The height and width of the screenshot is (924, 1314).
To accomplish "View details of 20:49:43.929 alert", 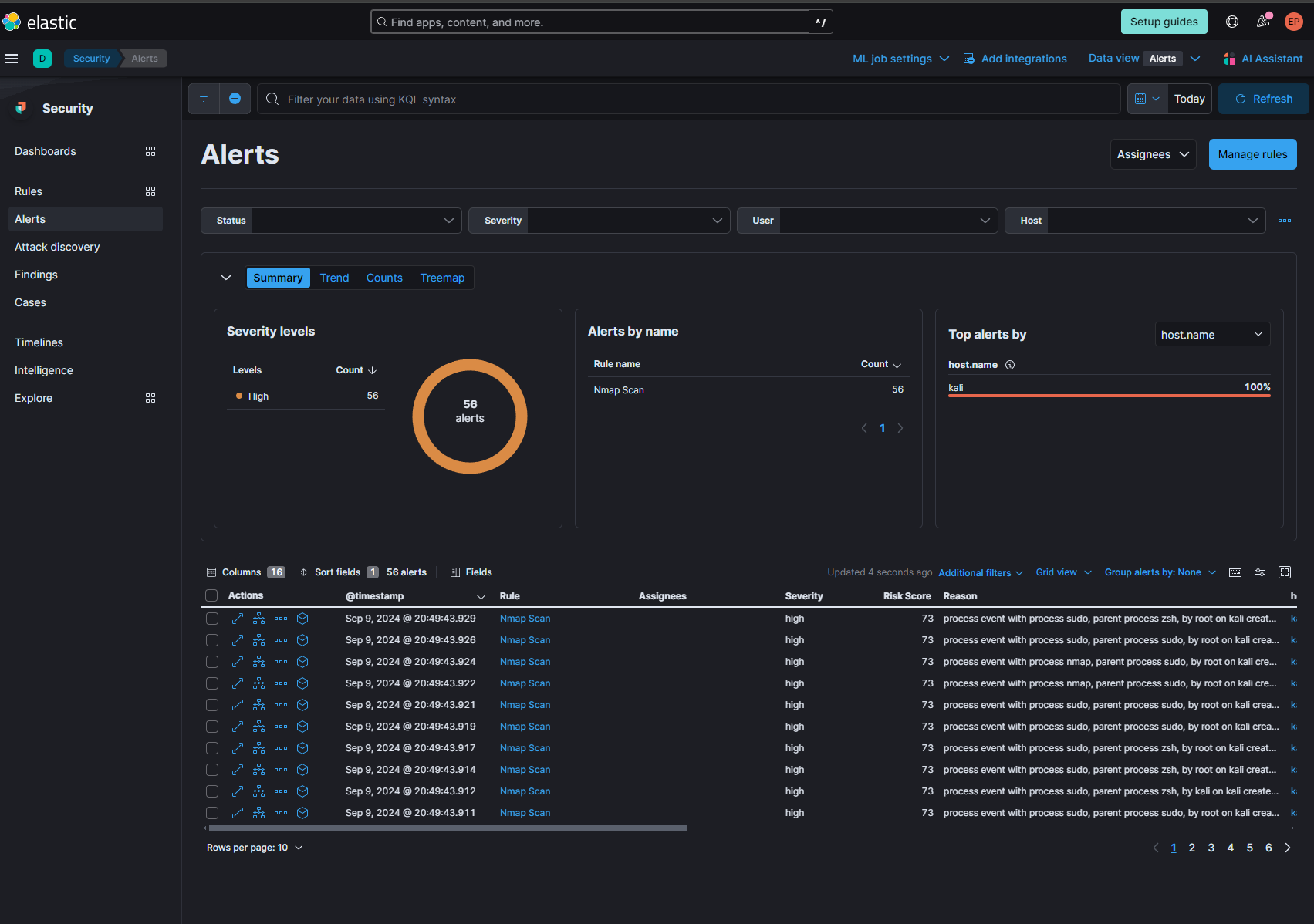I will (x=238, y=619).
